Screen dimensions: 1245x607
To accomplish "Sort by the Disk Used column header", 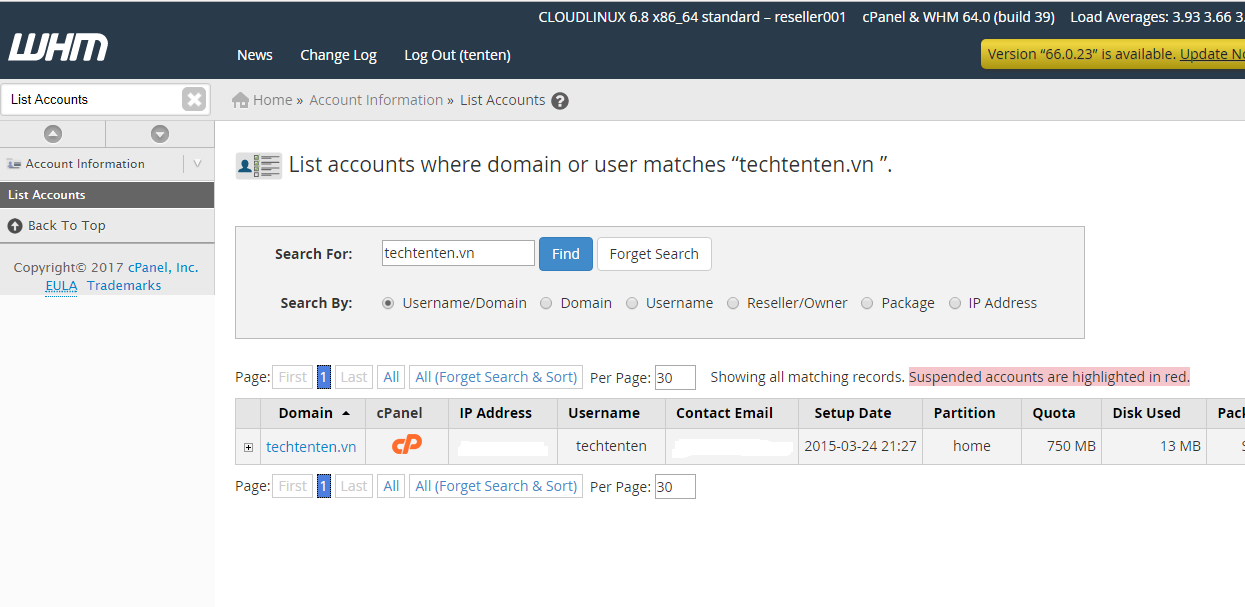I will pos(1147,413).
